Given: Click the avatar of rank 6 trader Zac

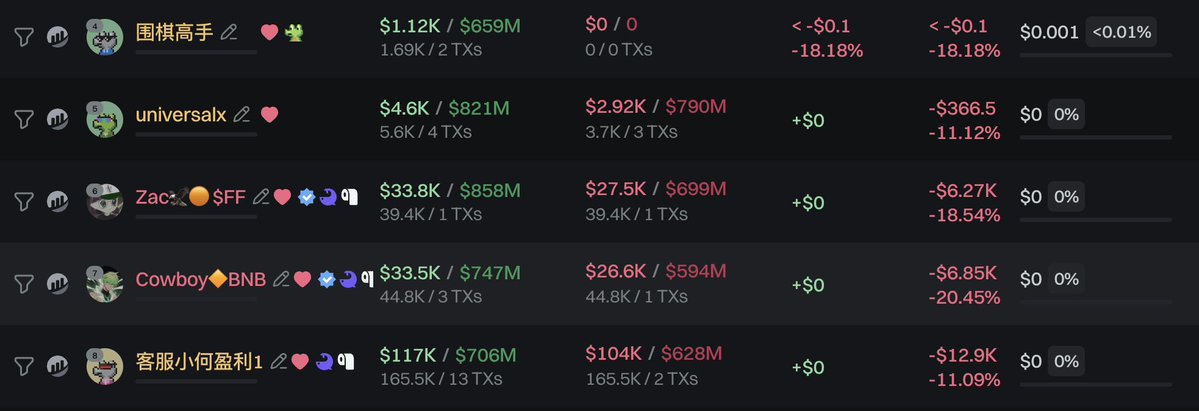Looking at the screenshot, I should [104, 201].
